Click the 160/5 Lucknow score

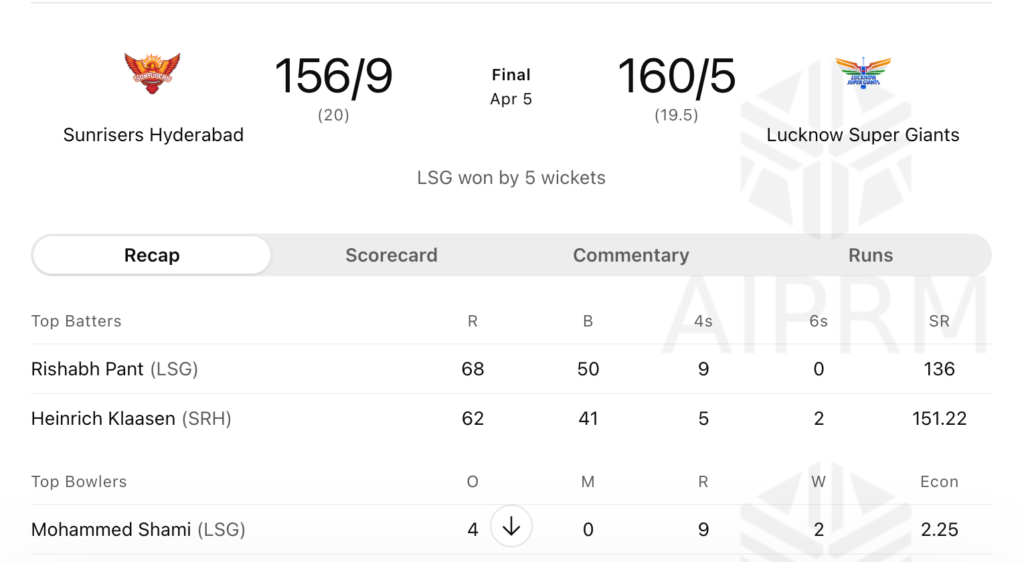point(676,77)
